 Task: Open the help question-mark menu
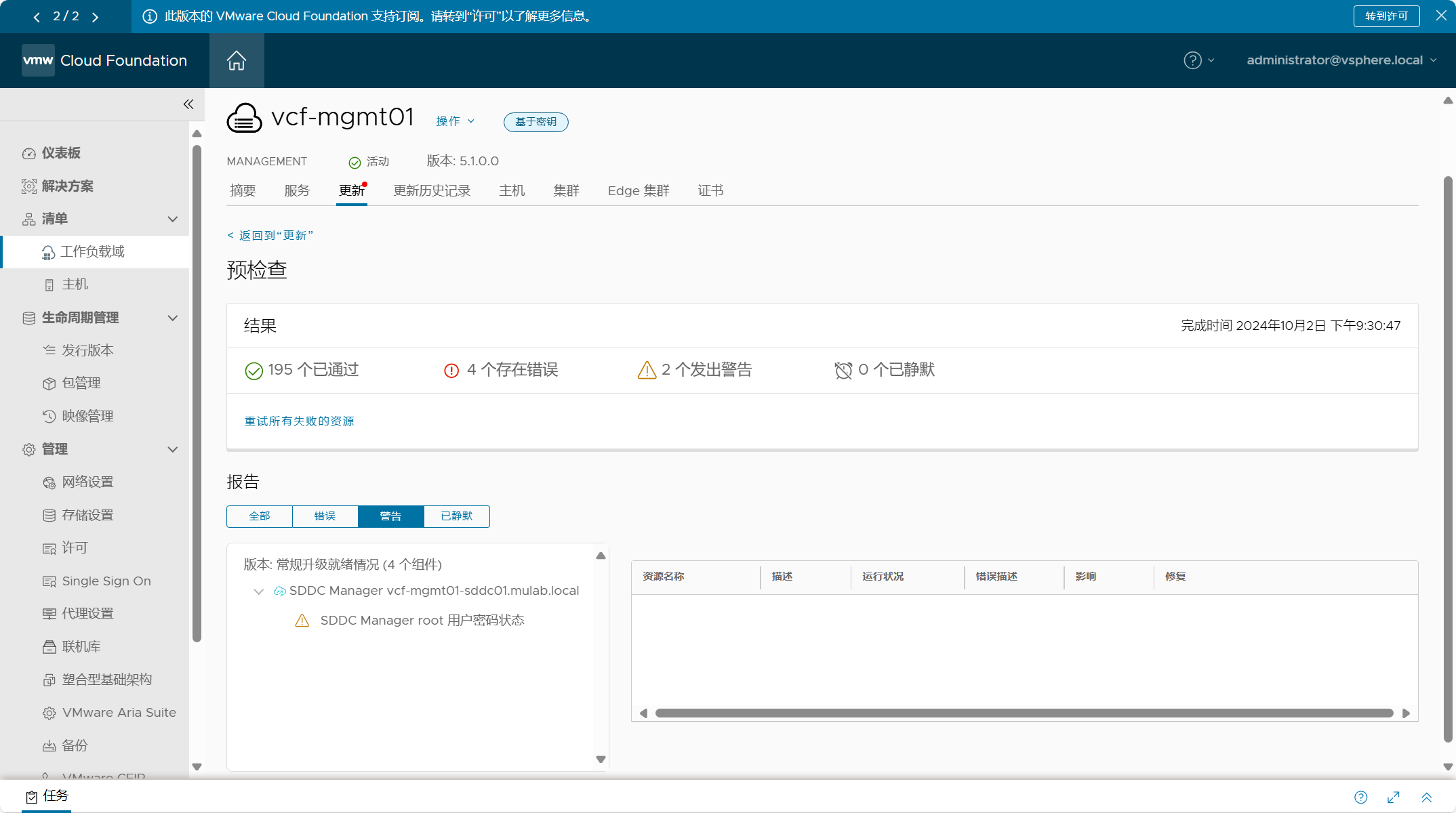pyautogui.click(x=1198, y=60)
